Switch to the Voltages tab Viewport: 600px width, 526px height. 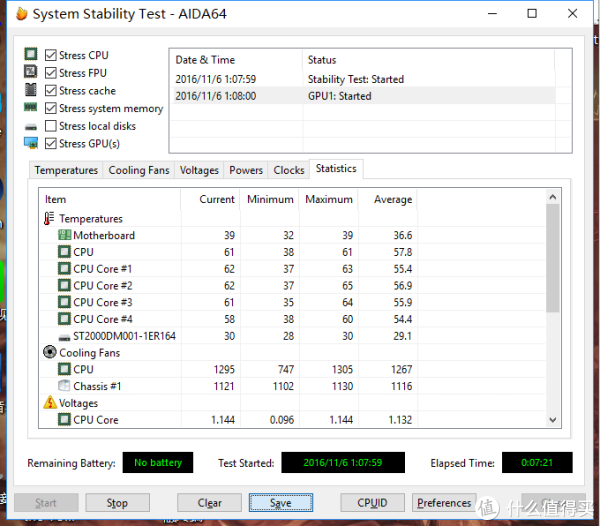(199, 170)
